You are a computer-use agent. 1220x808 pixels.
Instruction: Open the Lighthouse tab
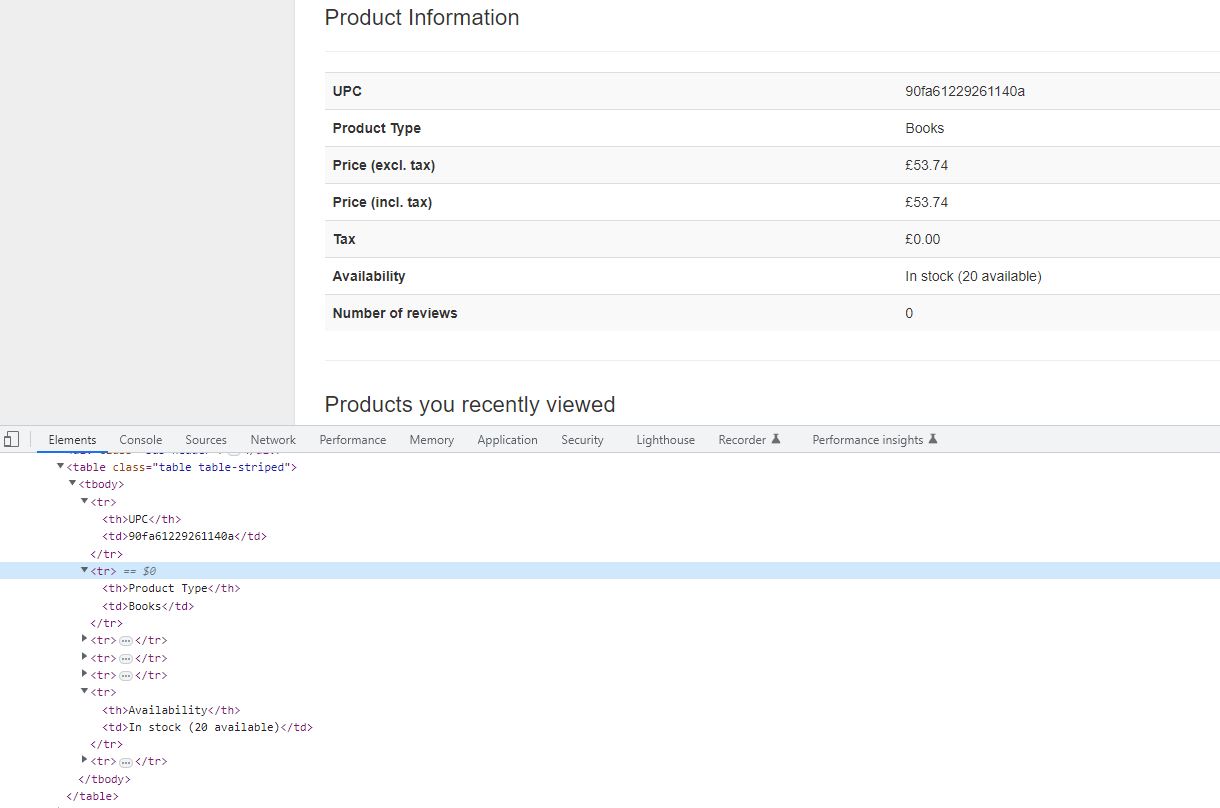pyautogui.click(x=666, y=440)
